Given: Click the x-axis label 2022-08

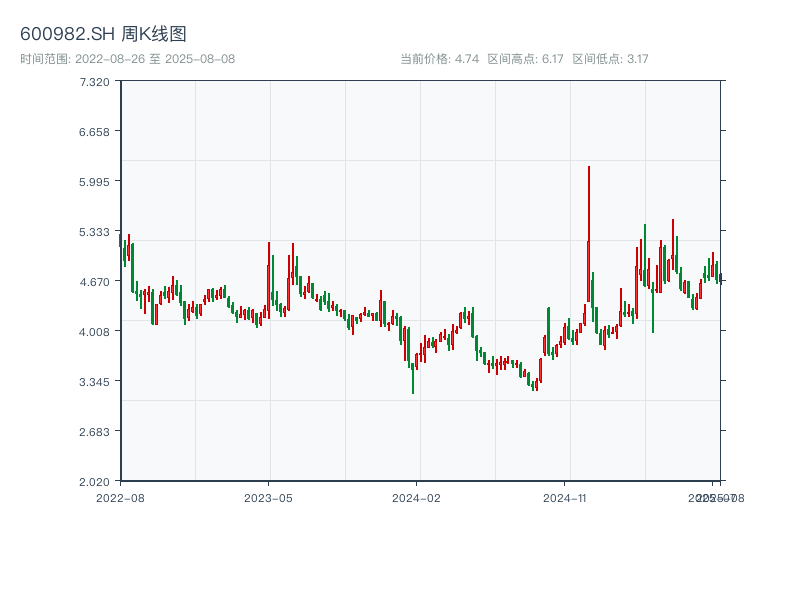Looking at the screenshot, I should (120, 498).
